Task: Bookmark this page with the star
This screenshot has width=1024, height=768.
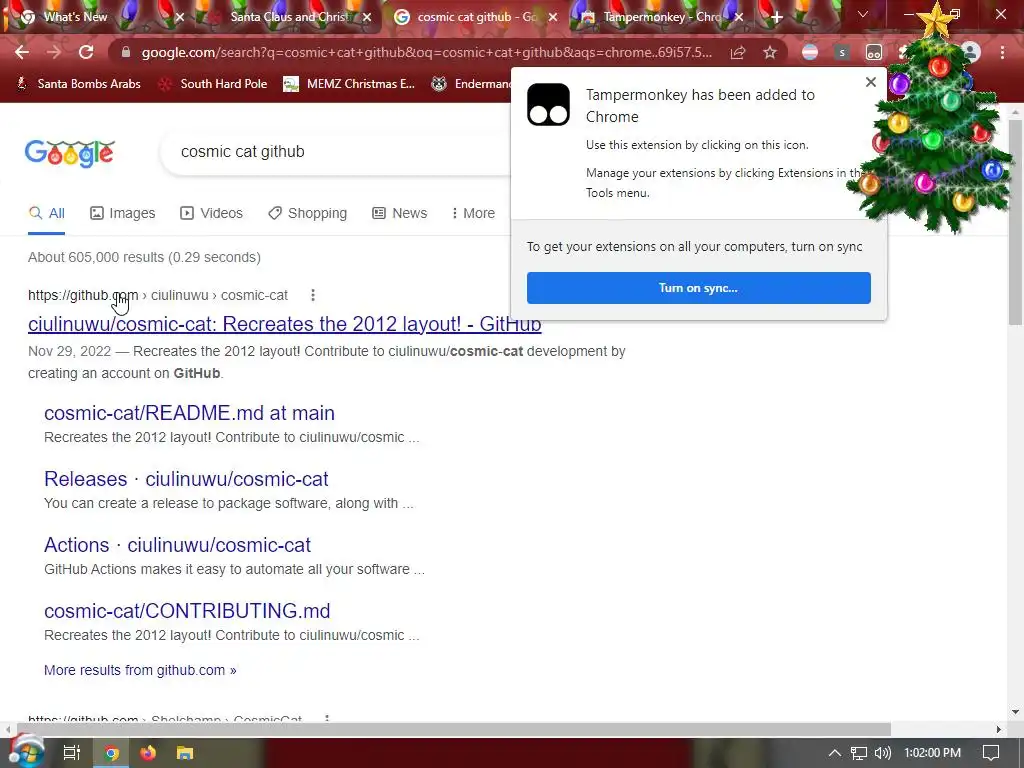Action: tap(770, 52)
